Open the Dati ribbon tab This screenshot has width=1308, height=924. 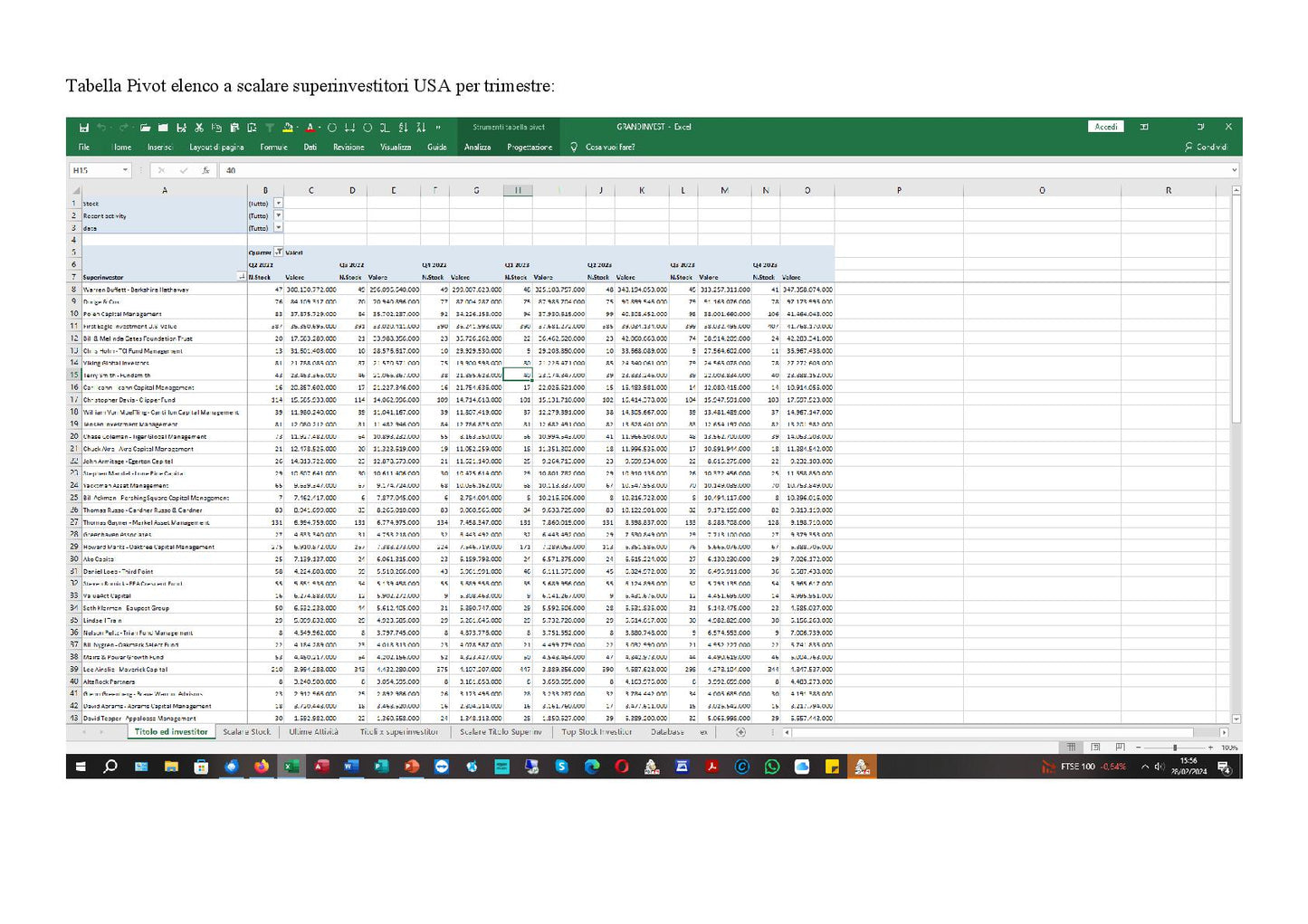(310, 147)
